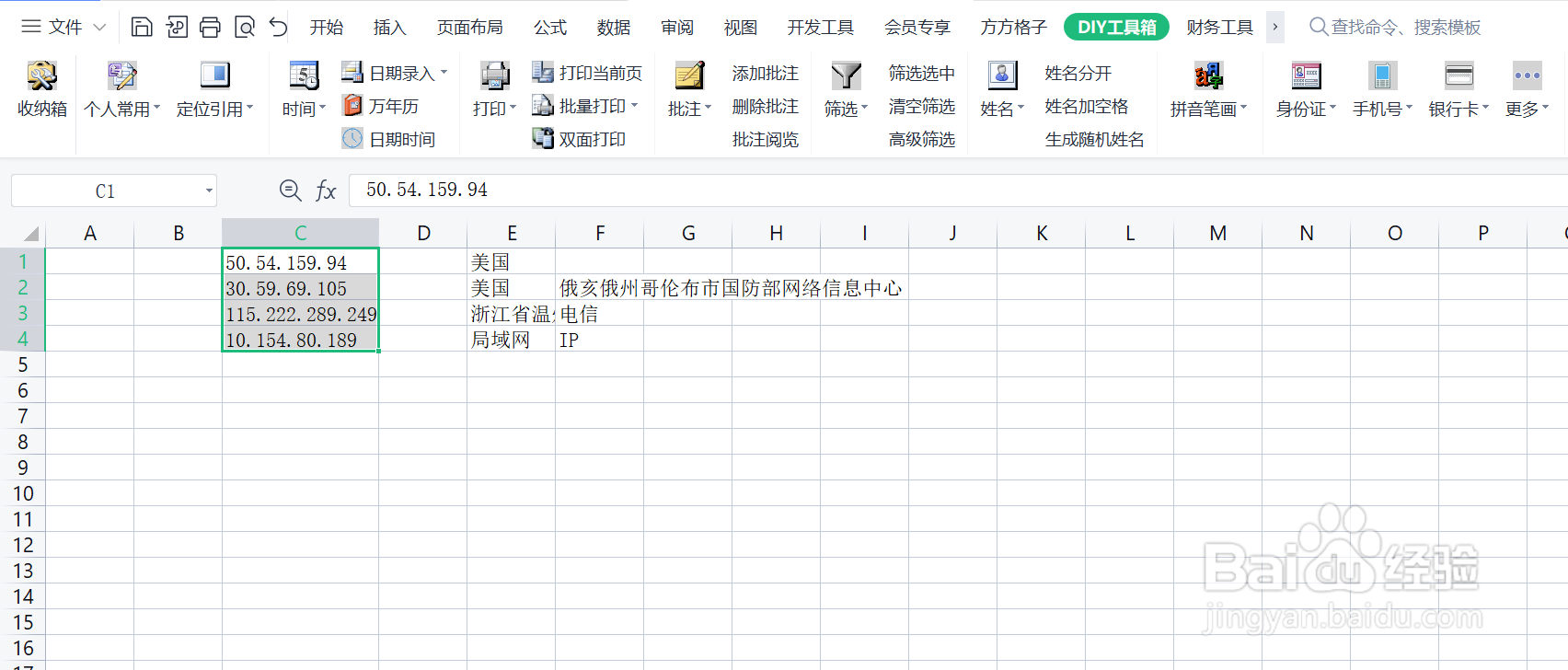Click the save file icon
Screen dimensions: 1568x670
142,27
